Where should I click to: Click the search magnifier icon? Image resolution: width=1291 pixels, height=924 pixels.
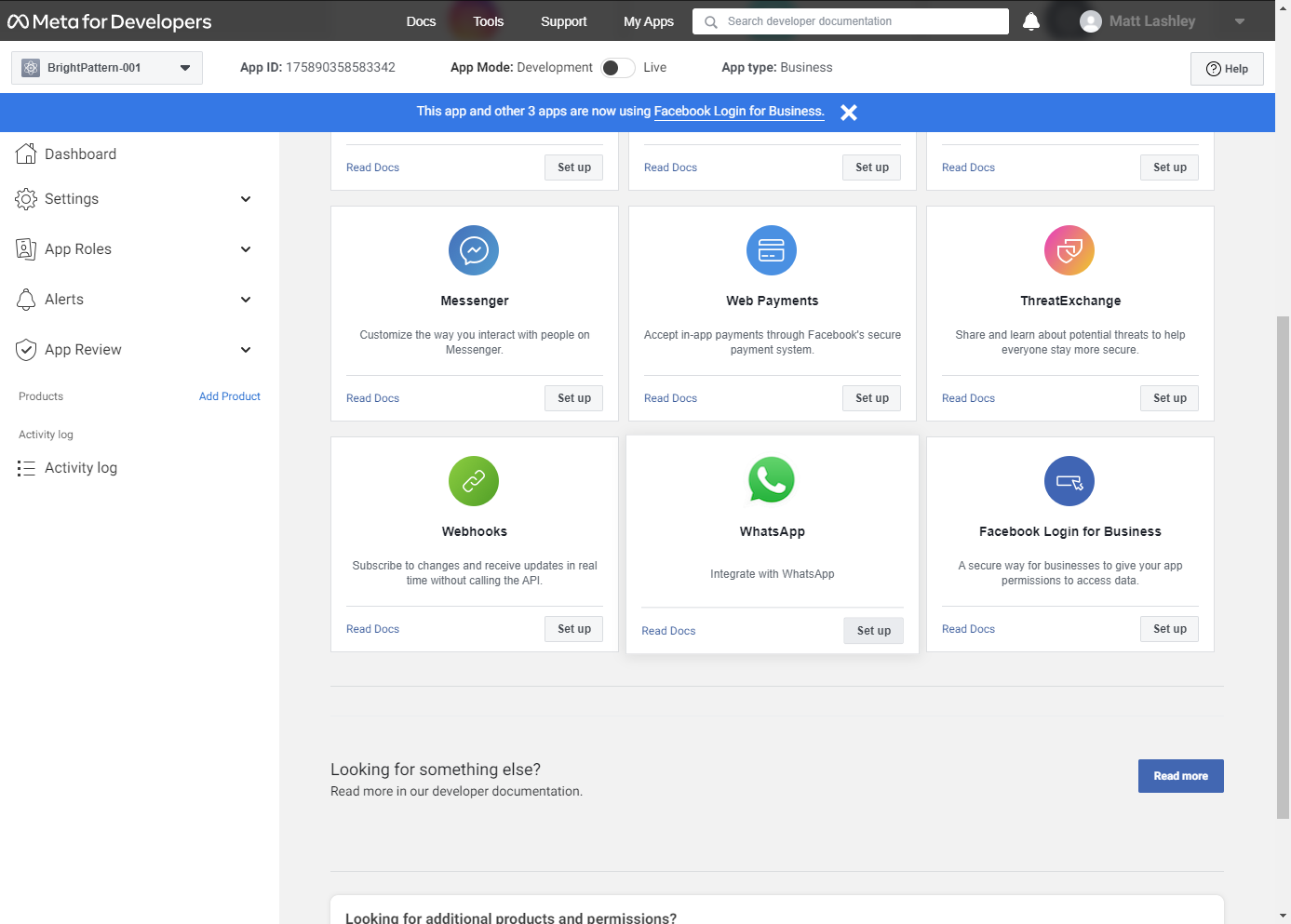click(x=711, y=21)
